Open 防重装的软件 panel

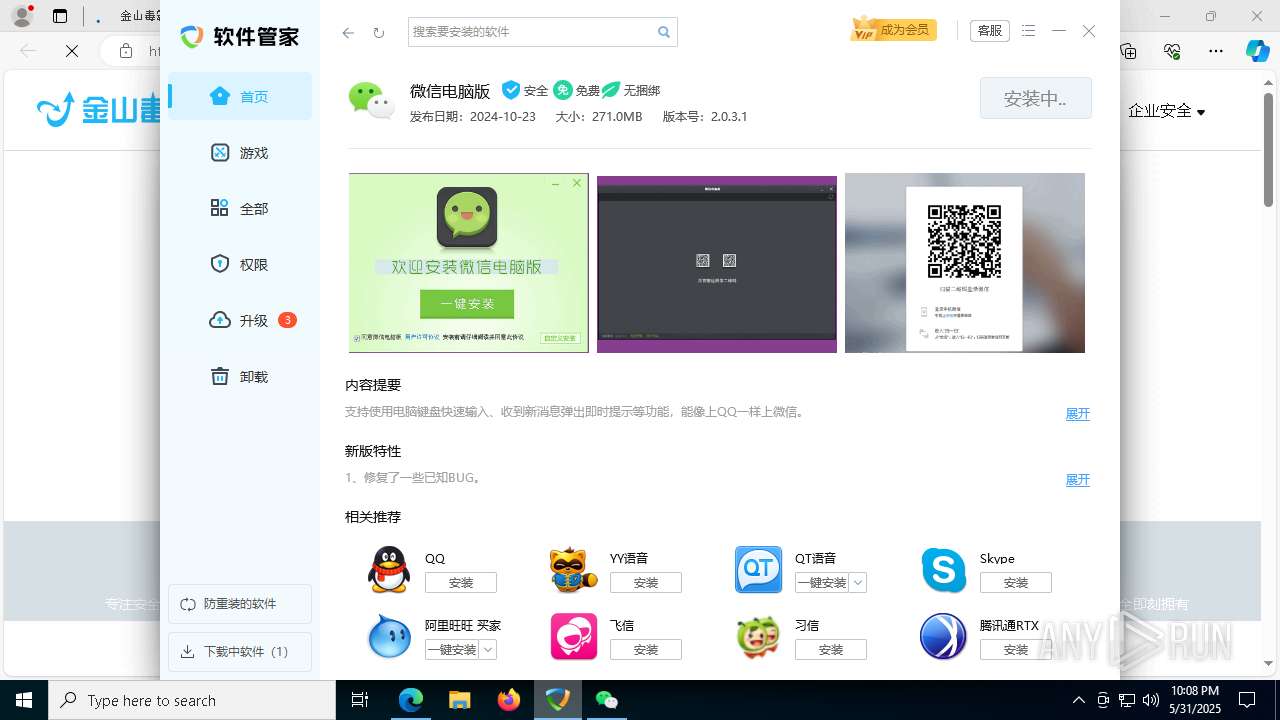coord(240,604)
